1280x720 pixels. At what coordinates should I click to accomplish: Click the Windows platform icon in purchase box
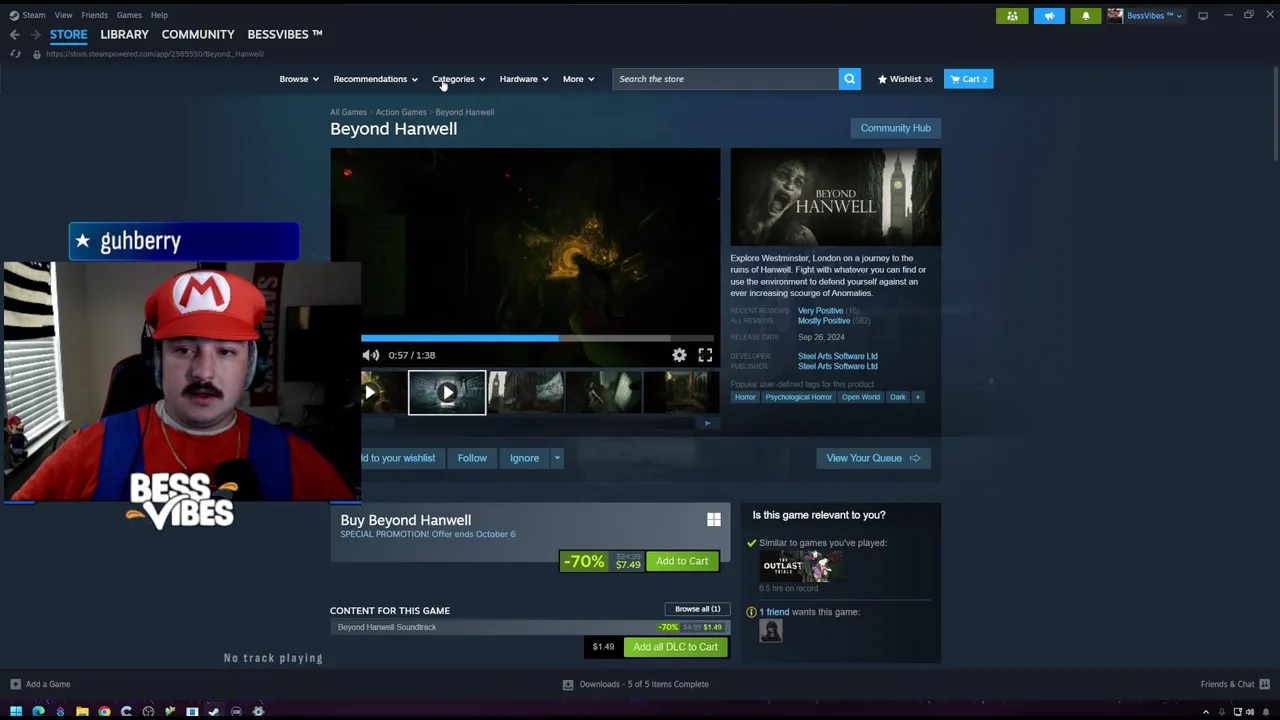pyautogui.click(x=714, y=520)
